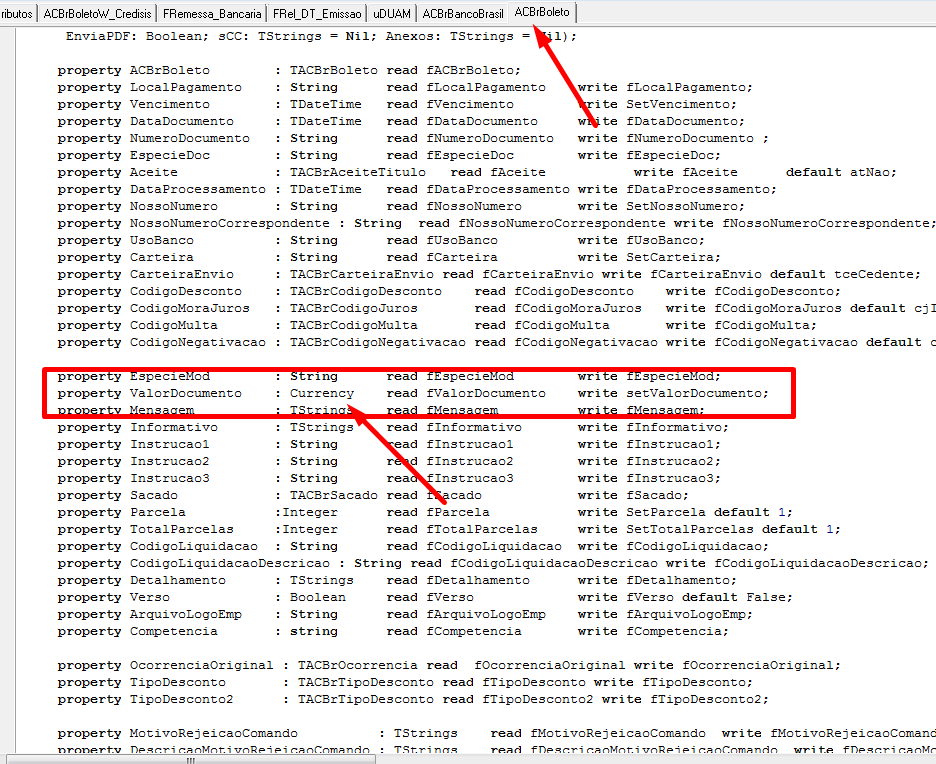
Task: Switch to the uDUAM unit tab
Action: (x=392, y=13)
